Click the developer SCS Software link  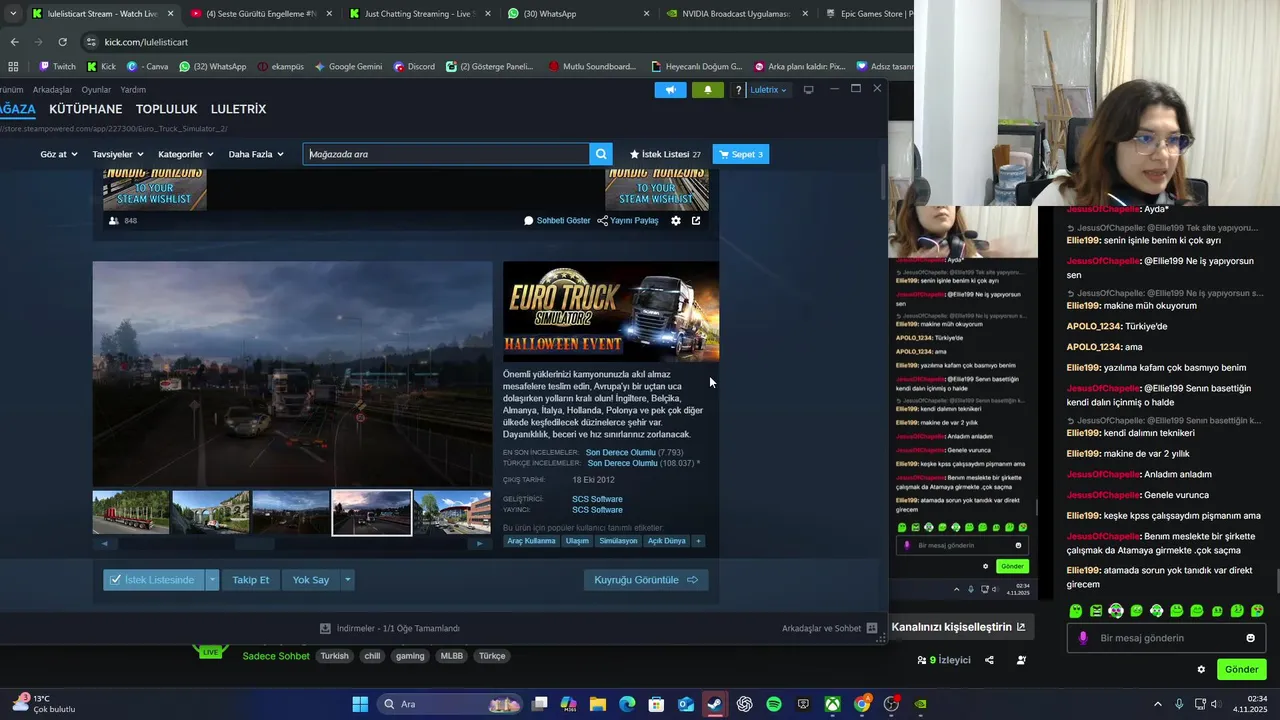597,499
